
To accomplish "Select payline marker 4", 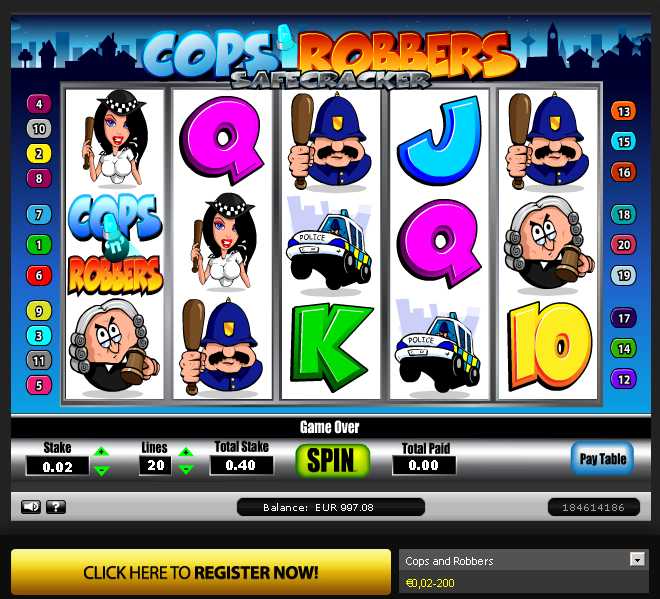I will pyautogui.click(x=39, y=104).
